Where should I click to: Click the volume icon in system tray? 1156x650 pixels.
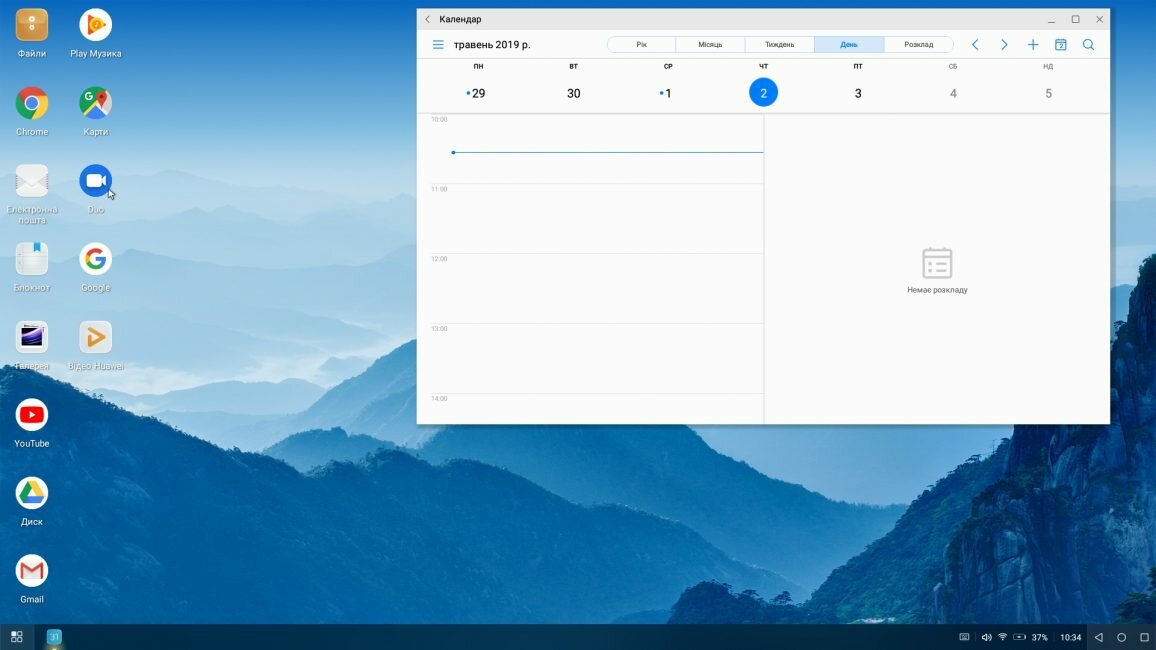tap(986, 637)
